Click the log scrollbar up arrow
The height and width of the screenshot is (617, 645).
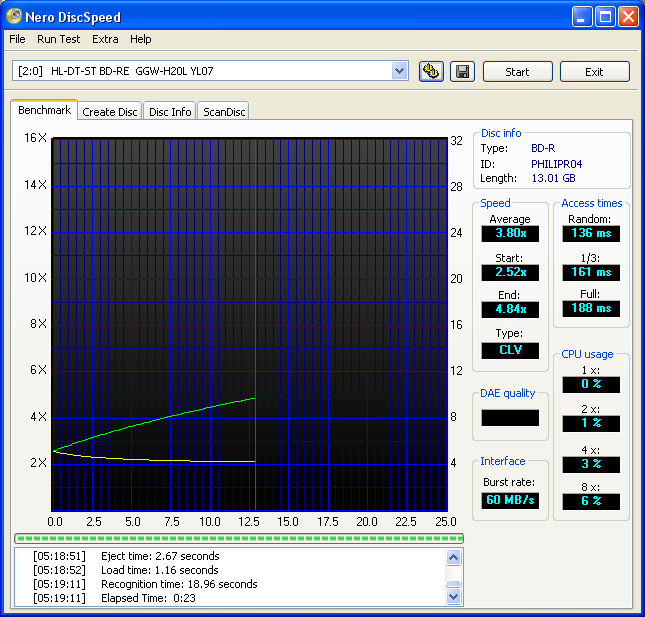[x=453, y=557]
